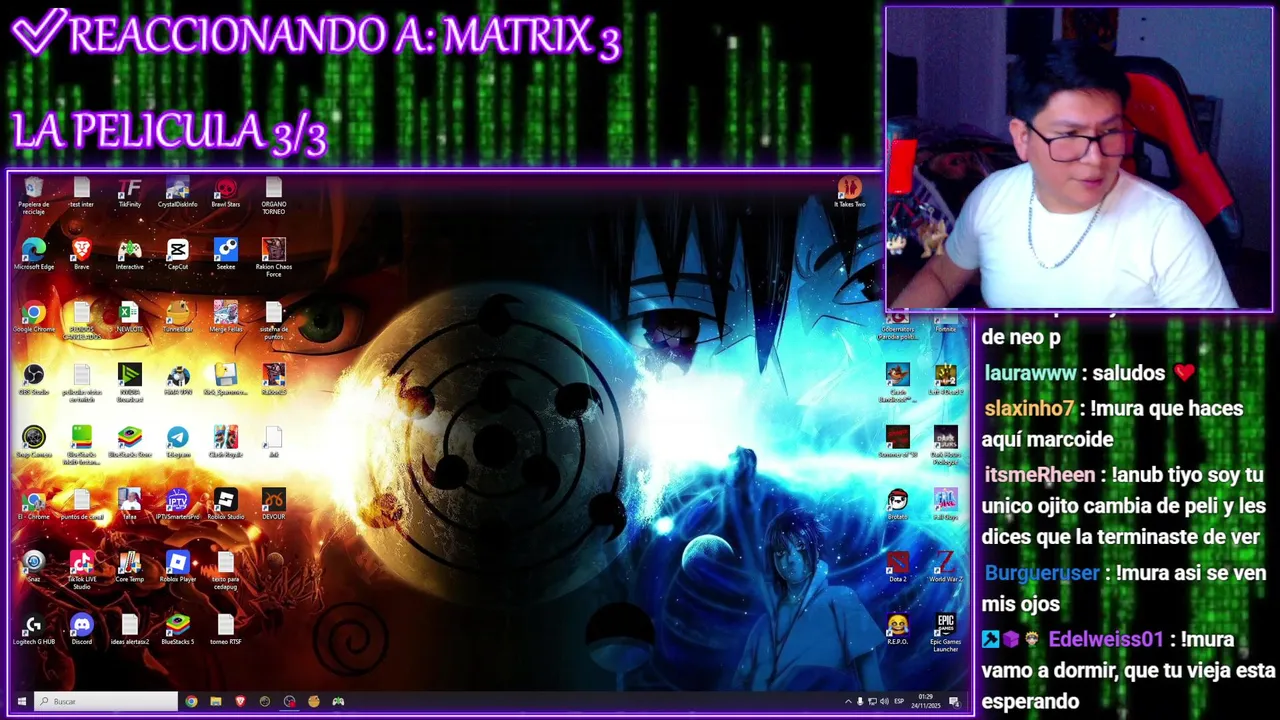
Task: Select chat username Edelweiss01
Action: point(1106,639)
